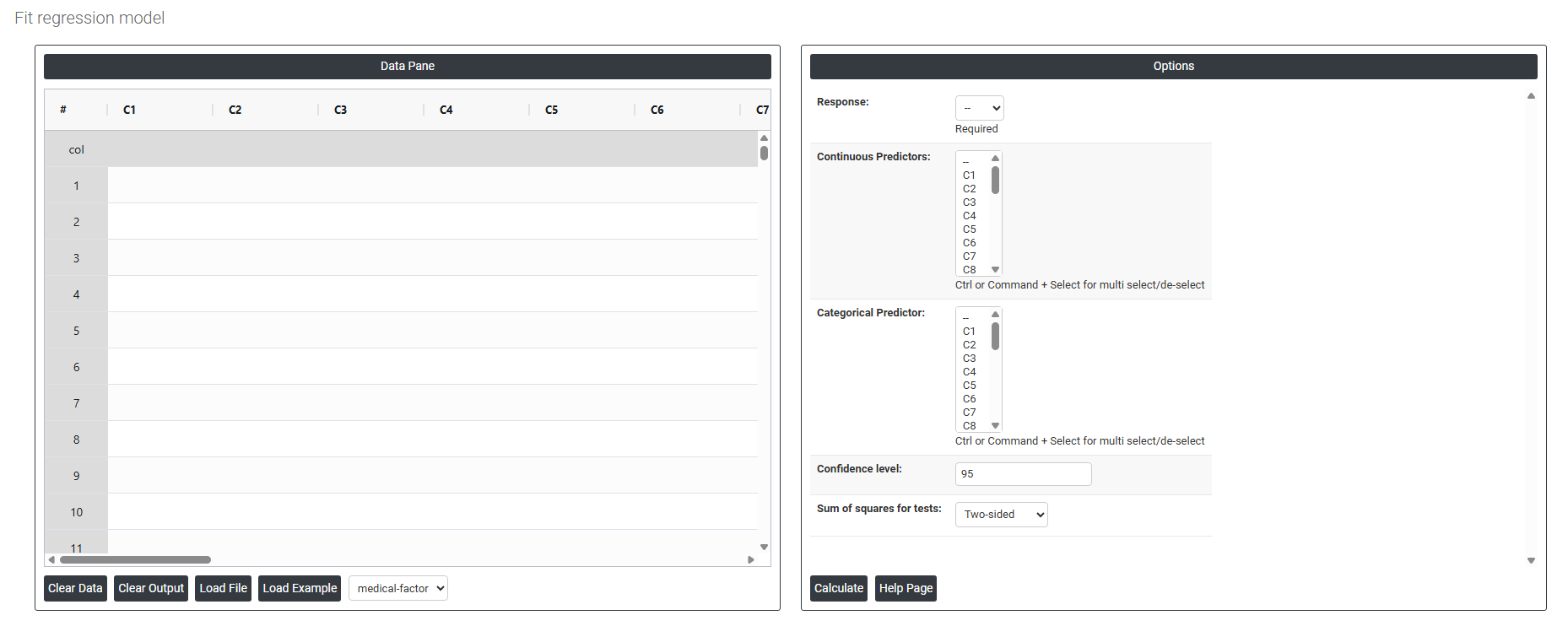Click the Load Example button
1568x626 pixels.
pos(300,588)
